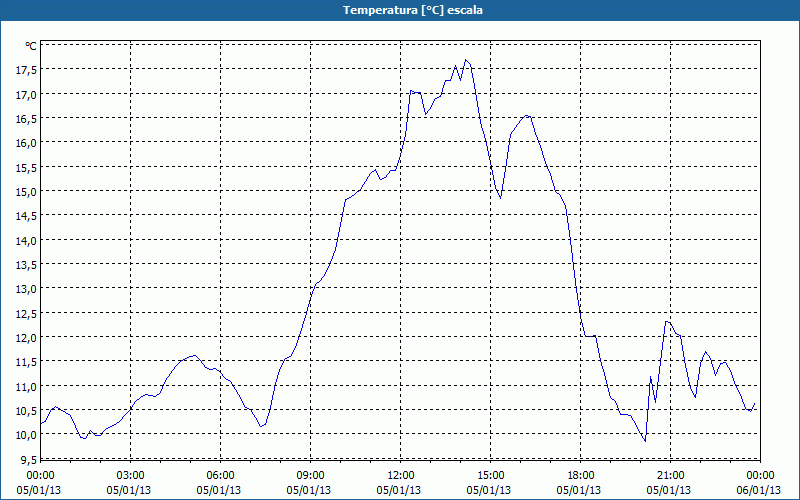Select the 12,5 y-axis value
800x500 pixels.
[x=26, y=314]
